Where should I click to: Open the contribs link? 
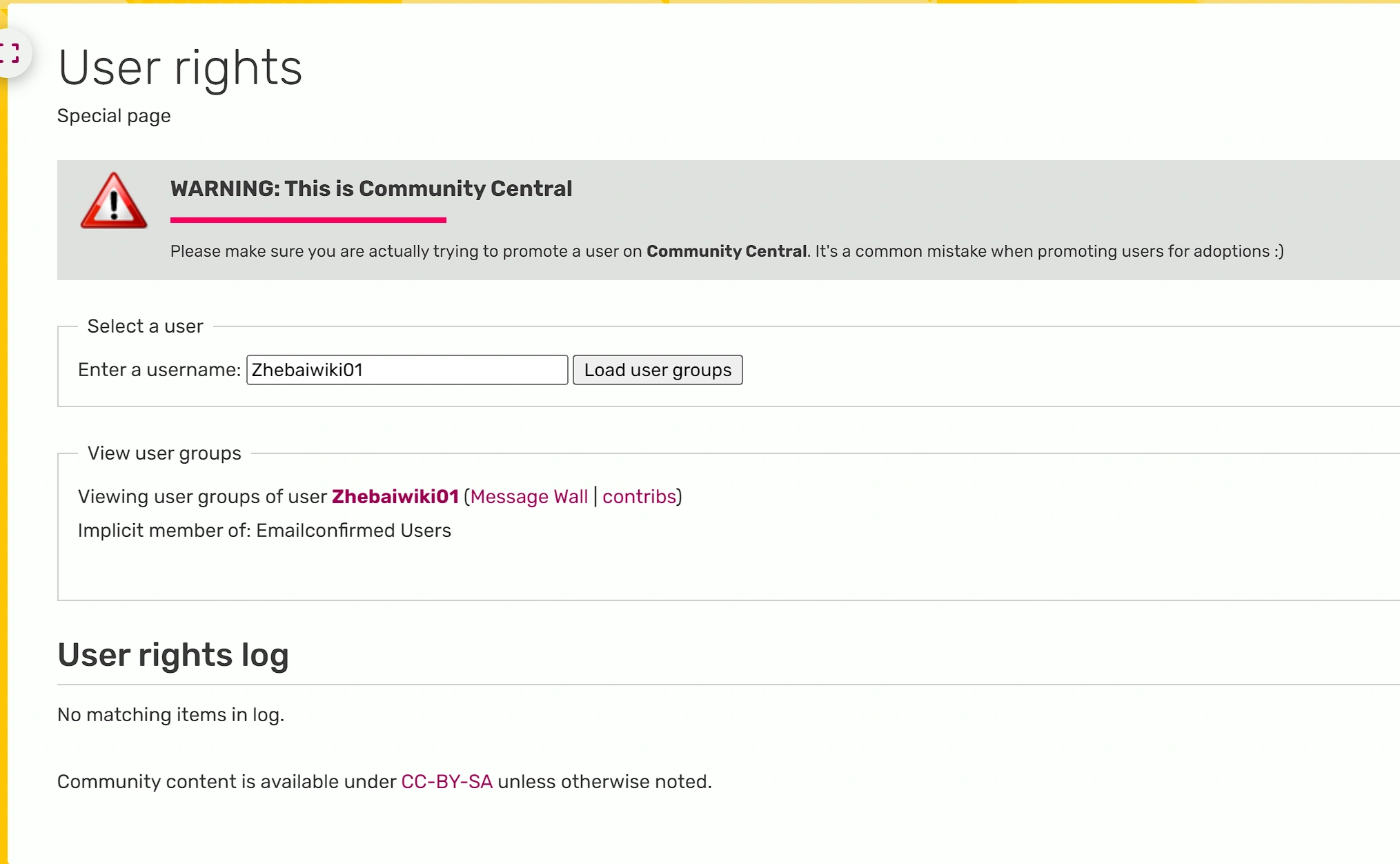639,497
